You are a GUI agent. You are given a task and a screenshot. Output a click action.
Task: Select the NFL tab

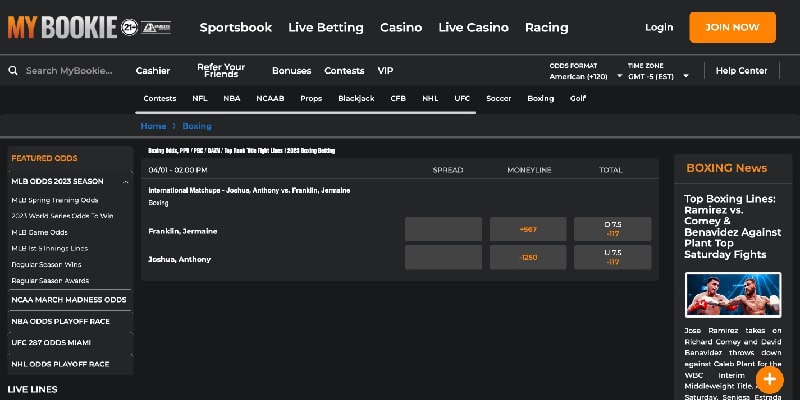click(199, 98)
